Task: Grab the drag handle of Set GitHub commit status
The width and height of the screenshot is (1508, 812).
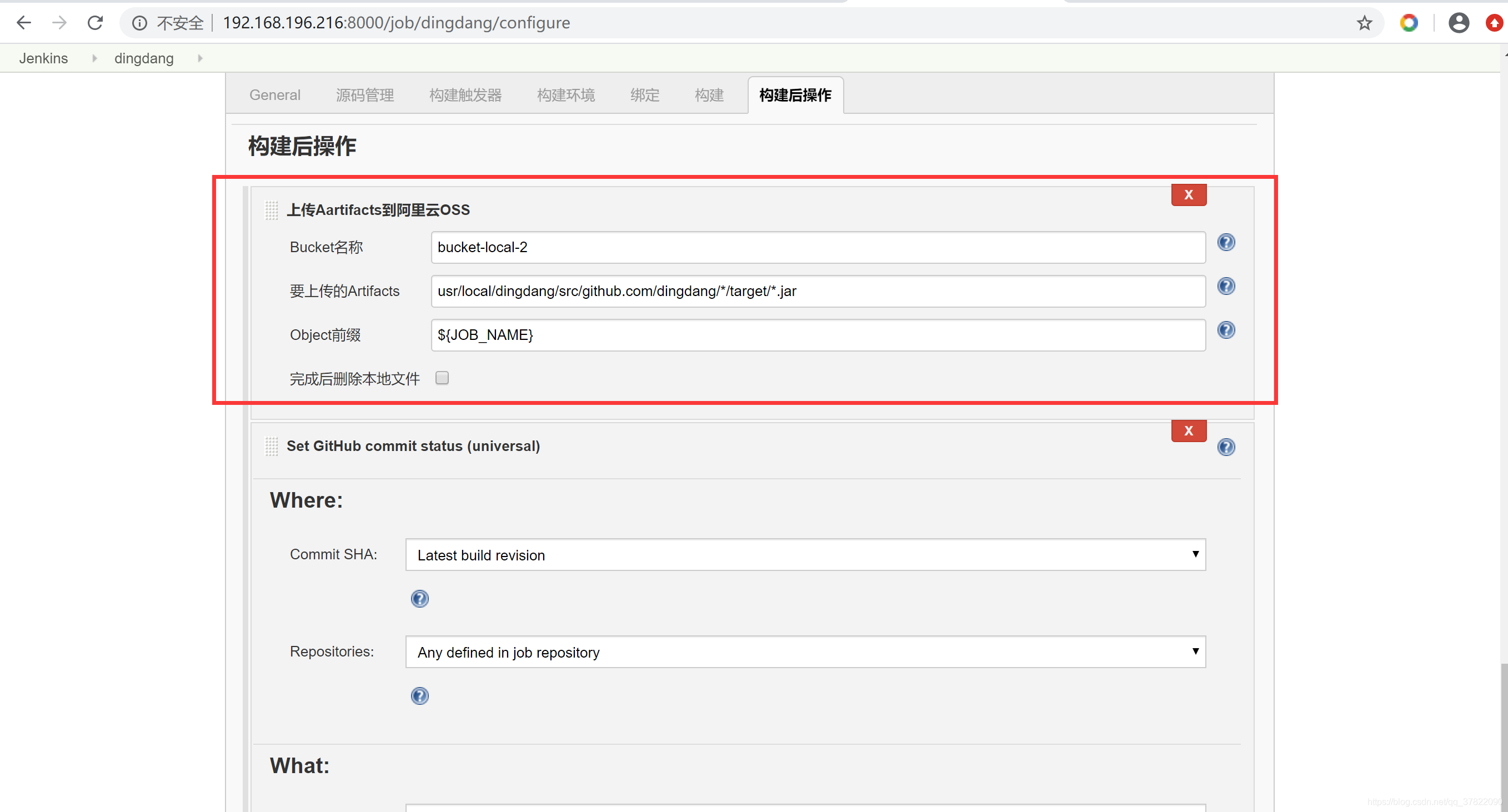Action: (271, 446)
